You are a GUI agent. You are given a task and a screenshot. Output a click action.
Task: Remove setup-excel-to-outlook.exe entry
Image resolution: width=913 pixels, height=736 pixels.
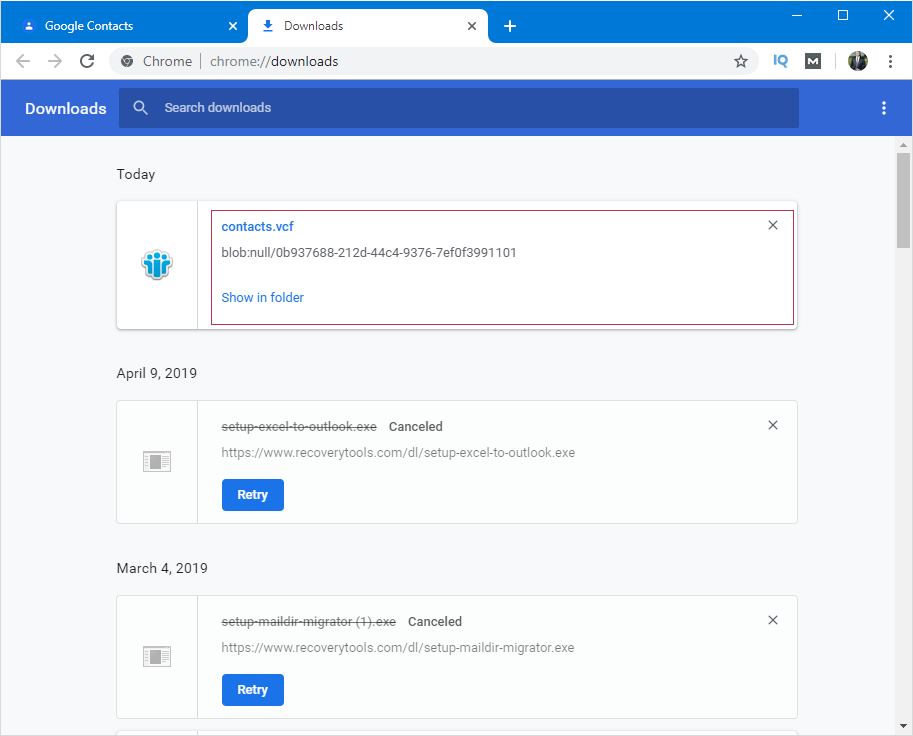click(x=773, y=425)
